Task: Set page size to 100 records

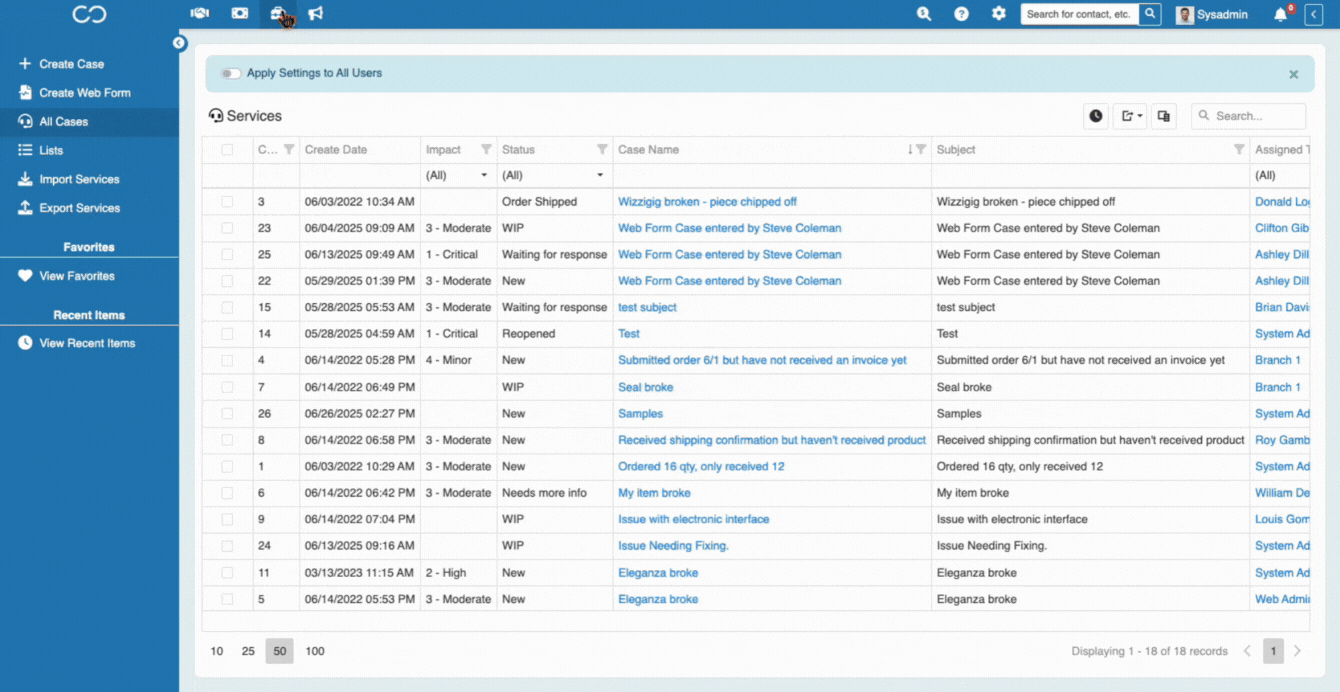Action: click(x=315, y=651)
